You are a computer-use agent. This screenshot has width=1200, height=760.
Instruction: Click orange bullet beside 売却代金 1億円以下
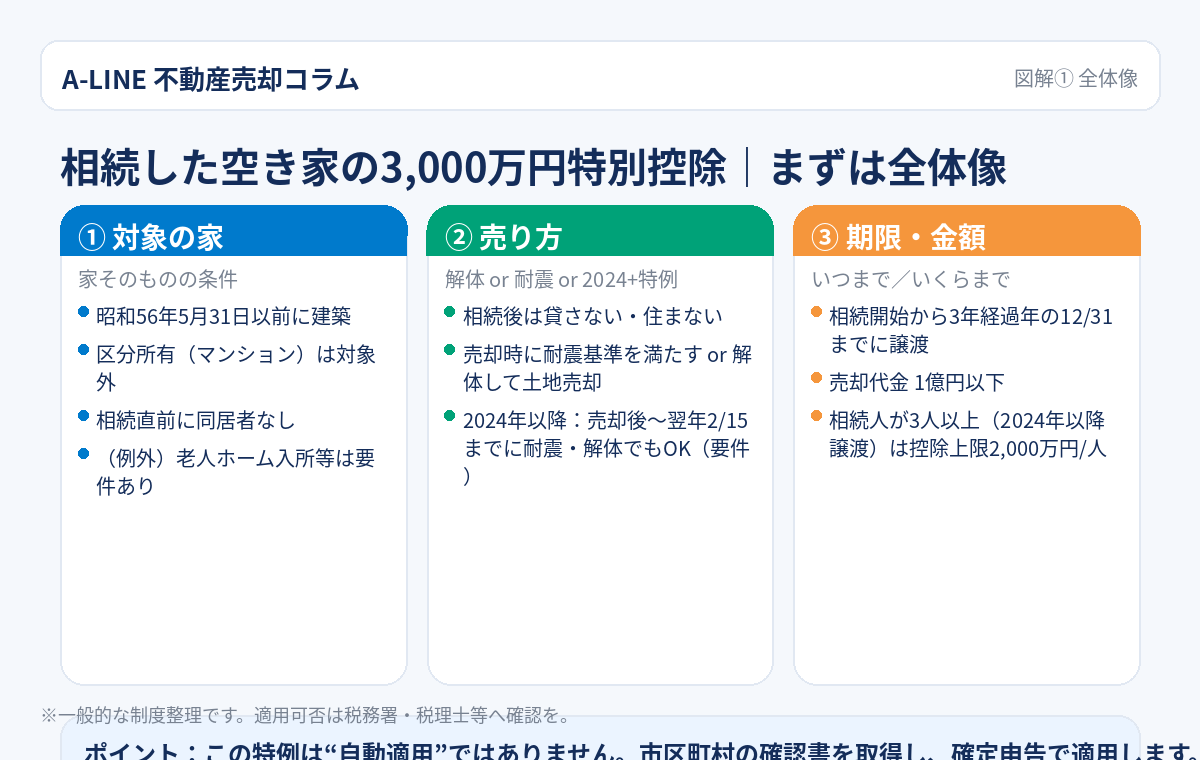[816, 378]
